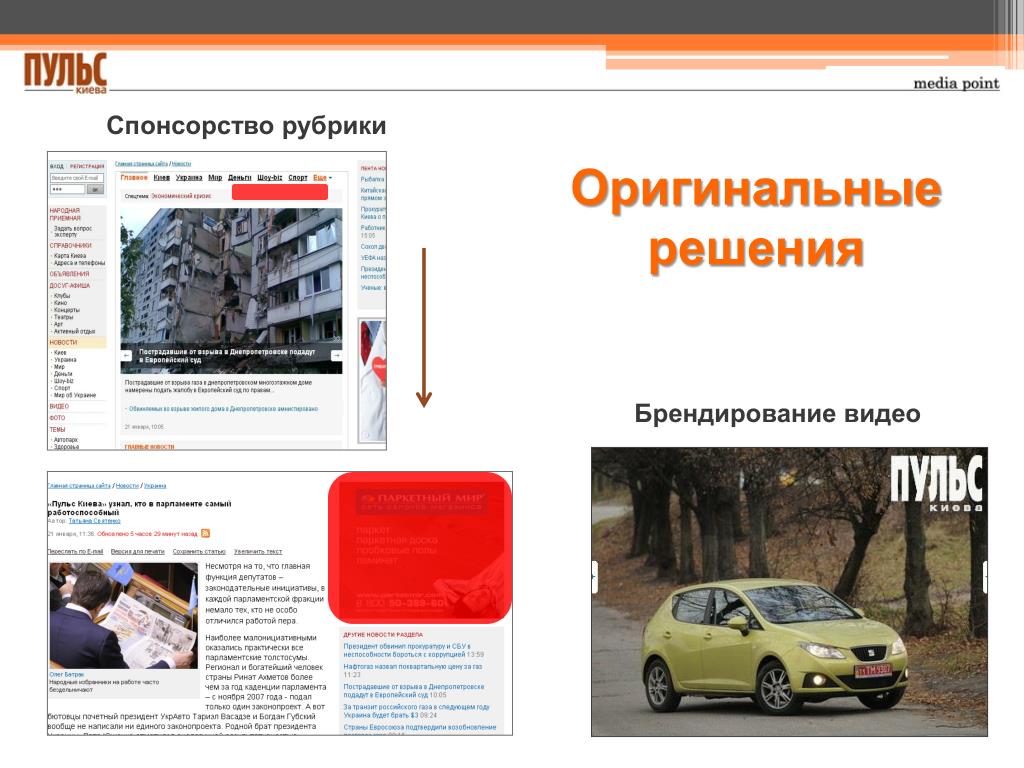Expand the Еще dropdown in the news tabs

tap(322, 178)
